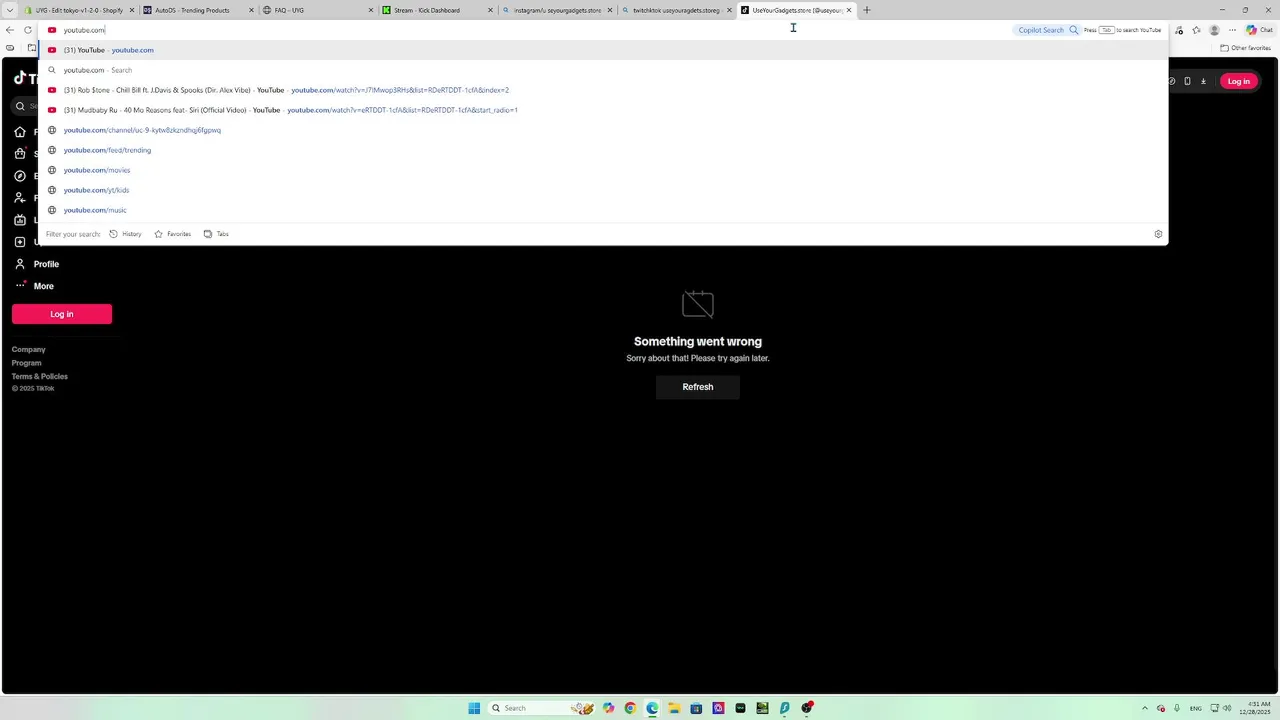
Task: Close the AutoDS Trending Products tab
Action: point(251,10)
